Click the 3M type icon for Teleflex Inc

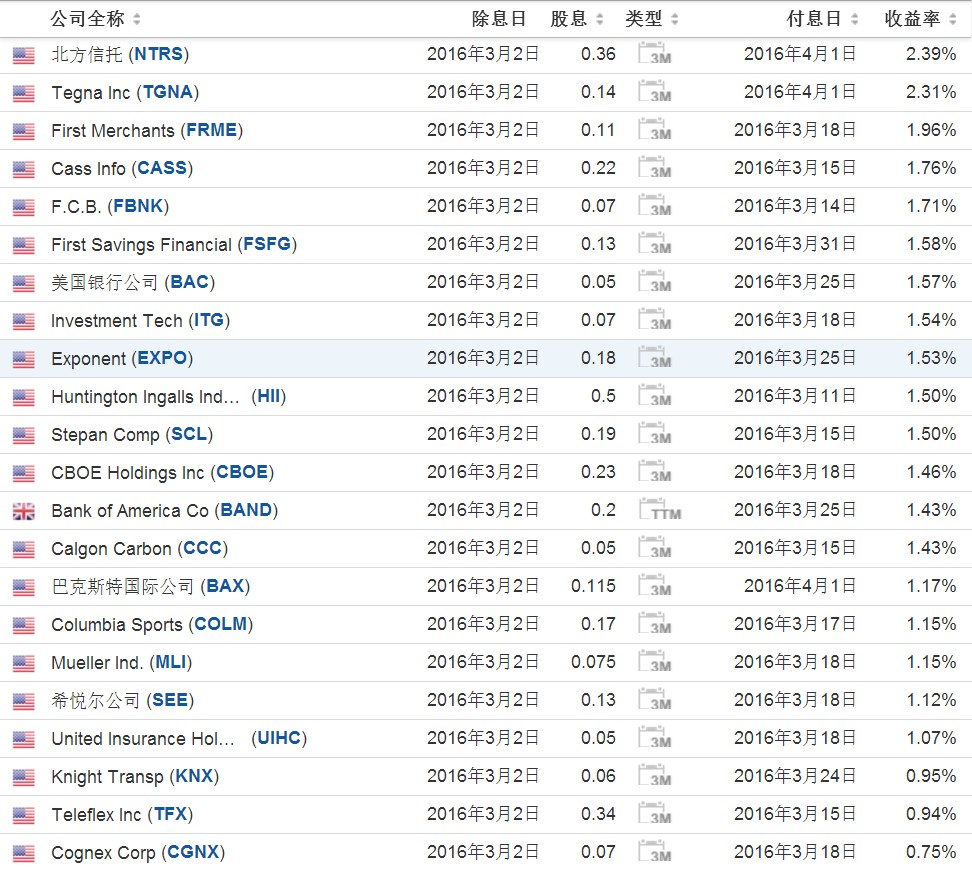tap(654, 815)
